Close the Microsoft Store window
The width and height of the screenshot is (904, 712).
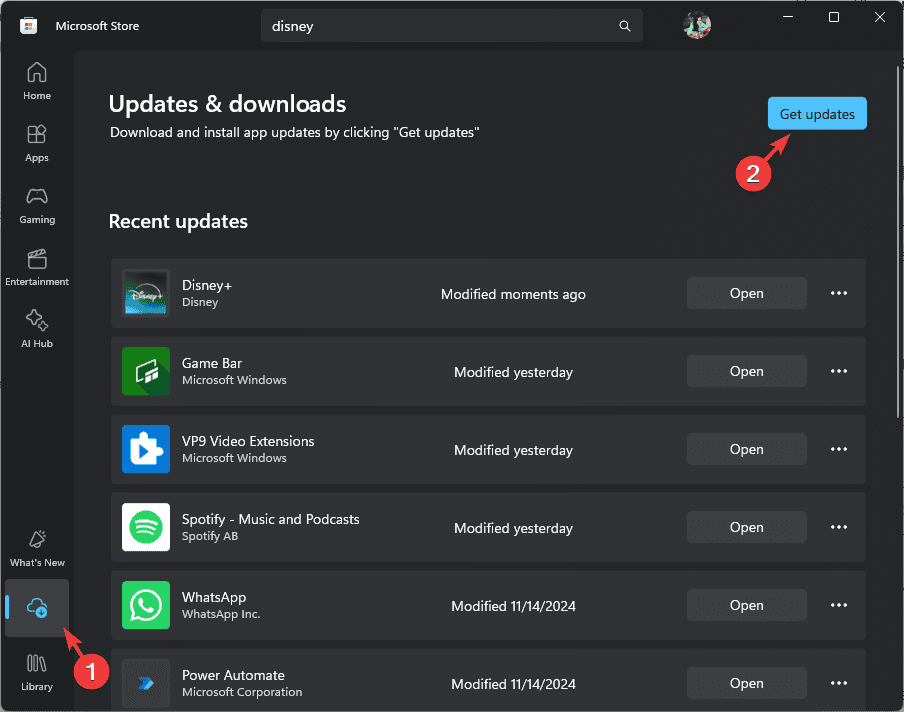click(880, 17)
